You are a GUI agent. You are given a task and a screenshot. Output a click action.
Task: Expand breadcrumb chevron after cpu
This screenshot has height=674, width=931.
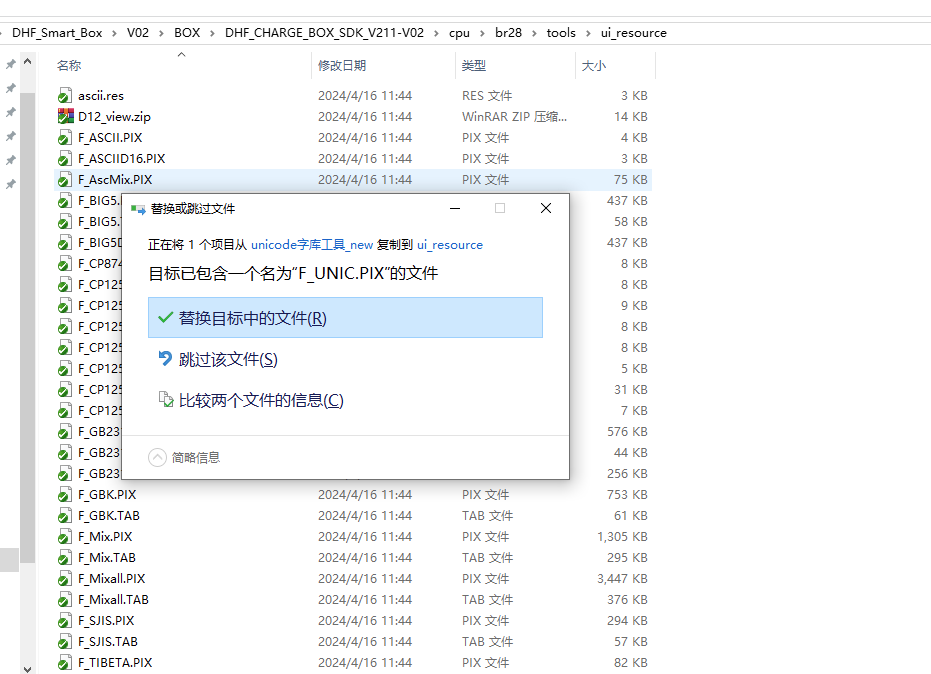point(482,33)
